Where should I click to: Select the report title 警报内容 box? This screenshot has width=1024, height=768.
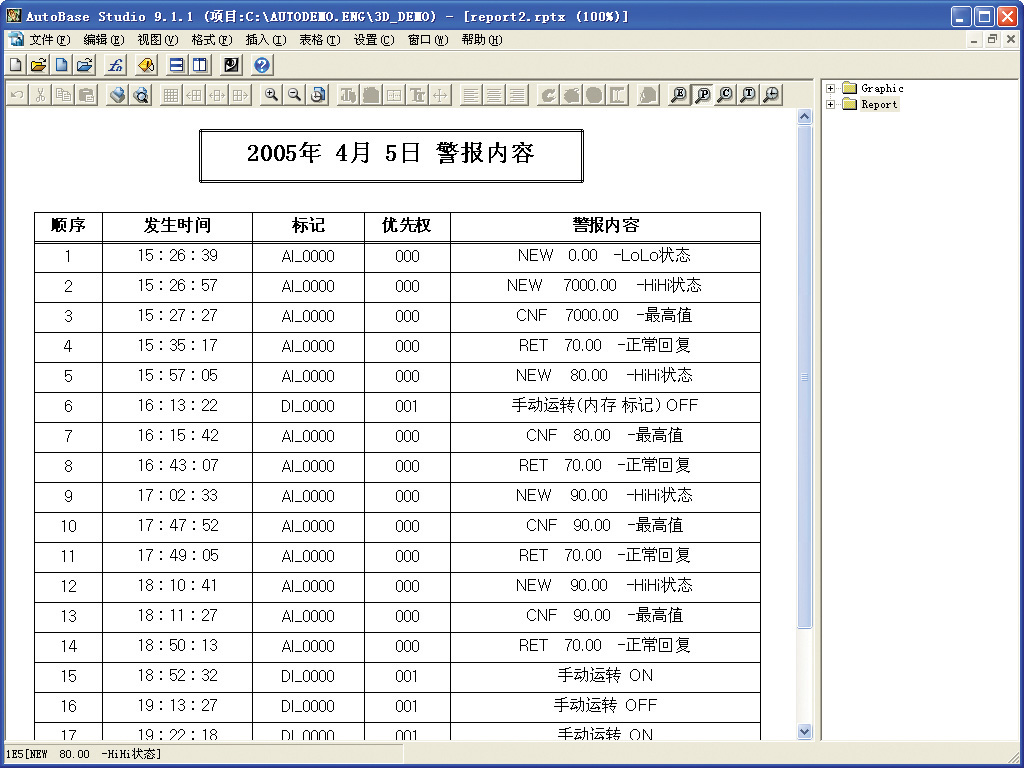[391, 155]
